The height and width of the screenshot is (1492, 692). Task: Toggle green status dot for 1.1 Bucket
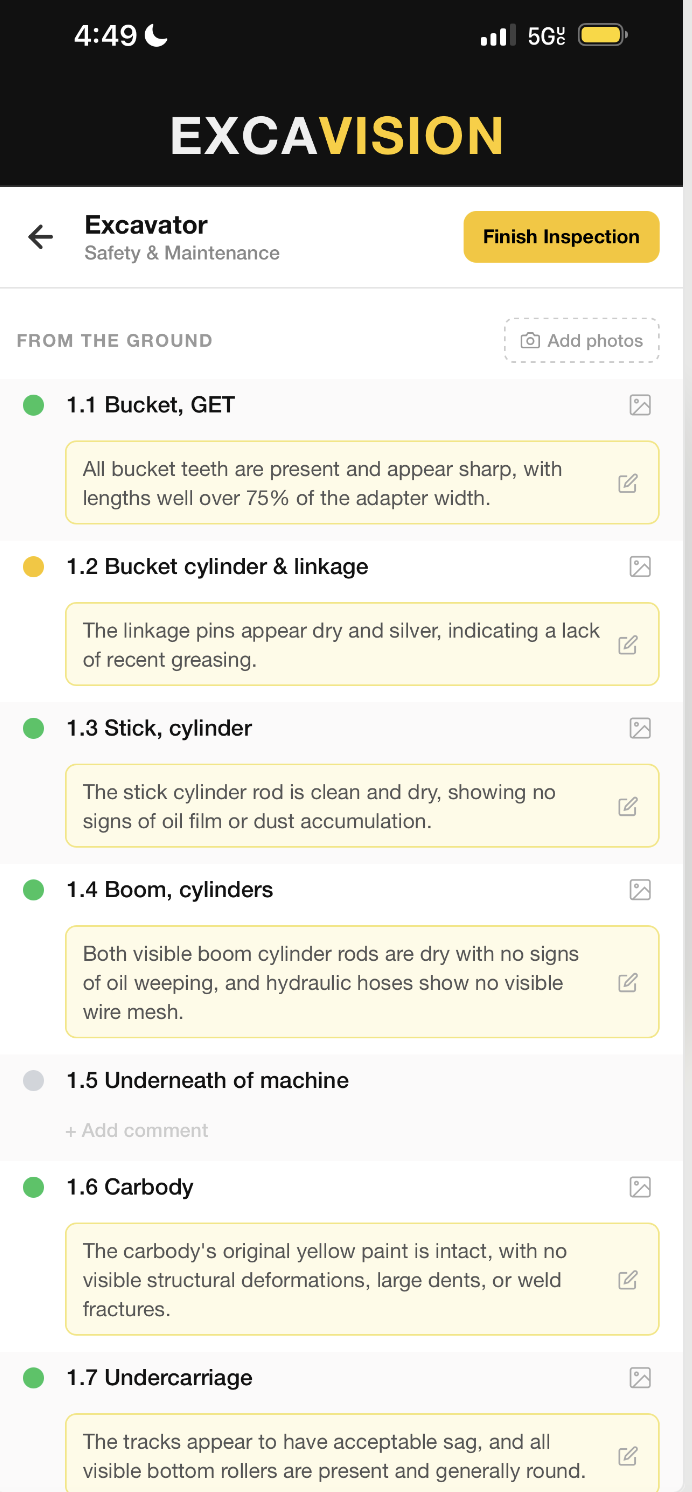point(34,405)
